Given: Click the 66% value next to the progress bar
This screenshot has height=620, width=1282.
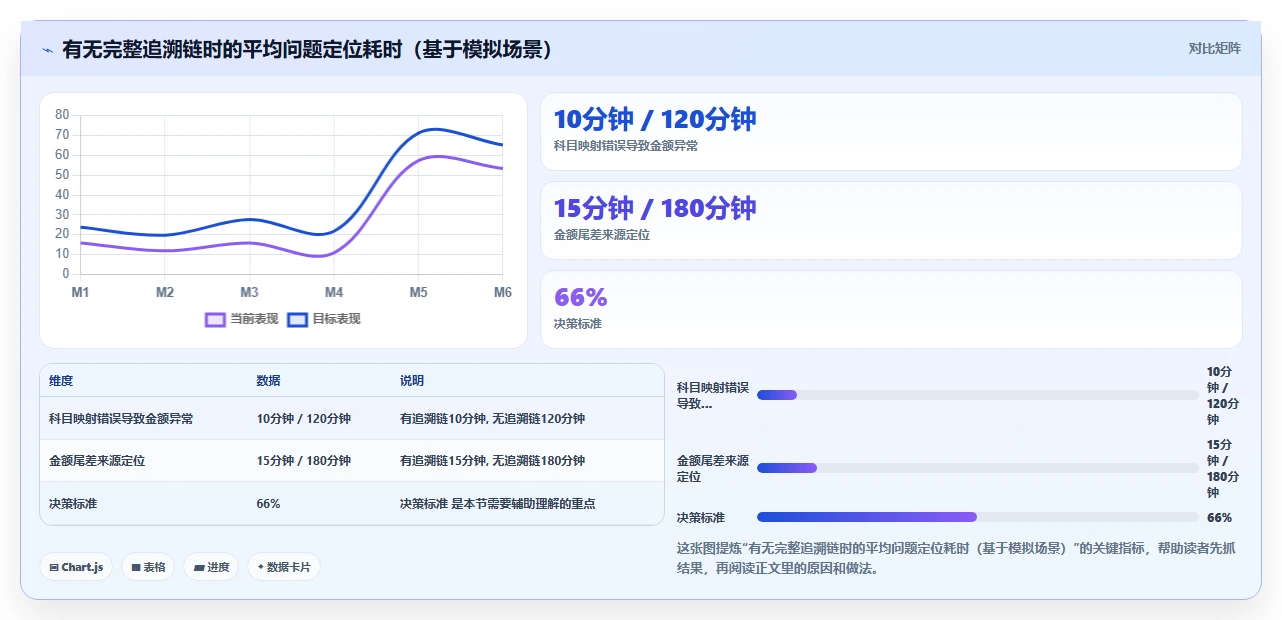Looking at the screenshot, I should pyautogui.click(x=1220, y=518).
